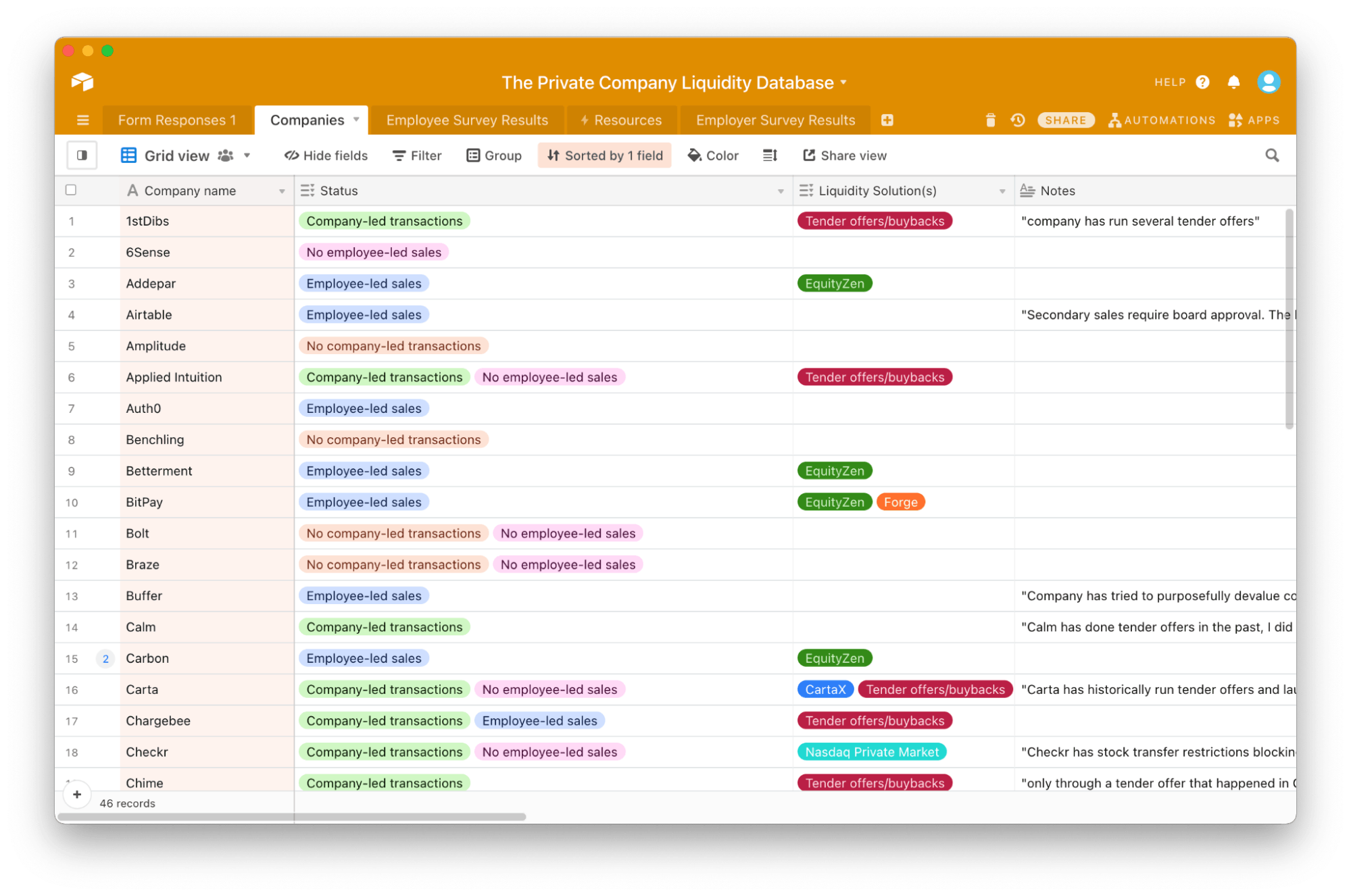The height and width of the screenshot is (896, 1351).
Task: Toggle the views sidebar icon
Action: click(x=82, y=155)
